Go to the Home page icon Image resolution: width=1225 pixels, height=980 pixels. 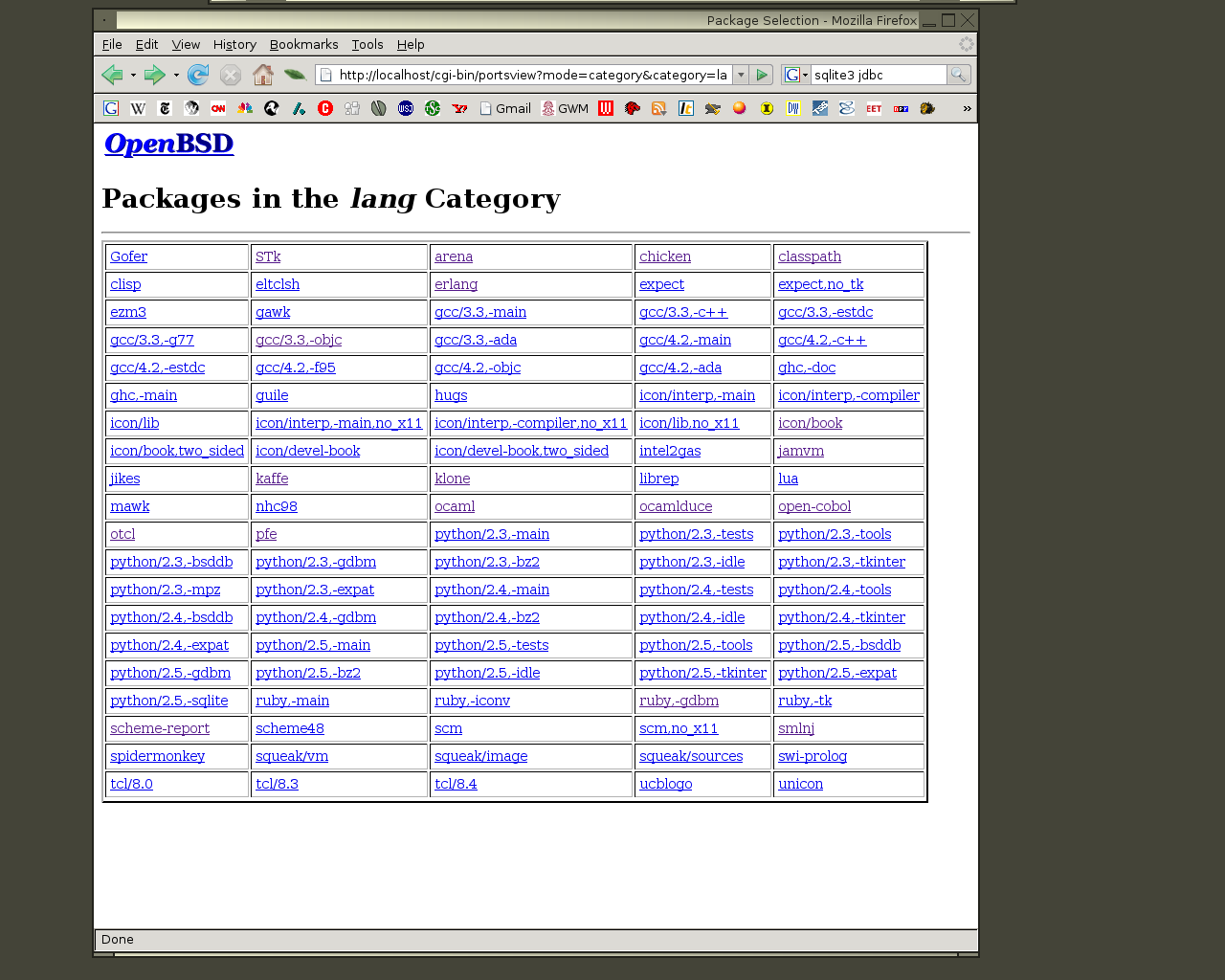pos(263,75)
